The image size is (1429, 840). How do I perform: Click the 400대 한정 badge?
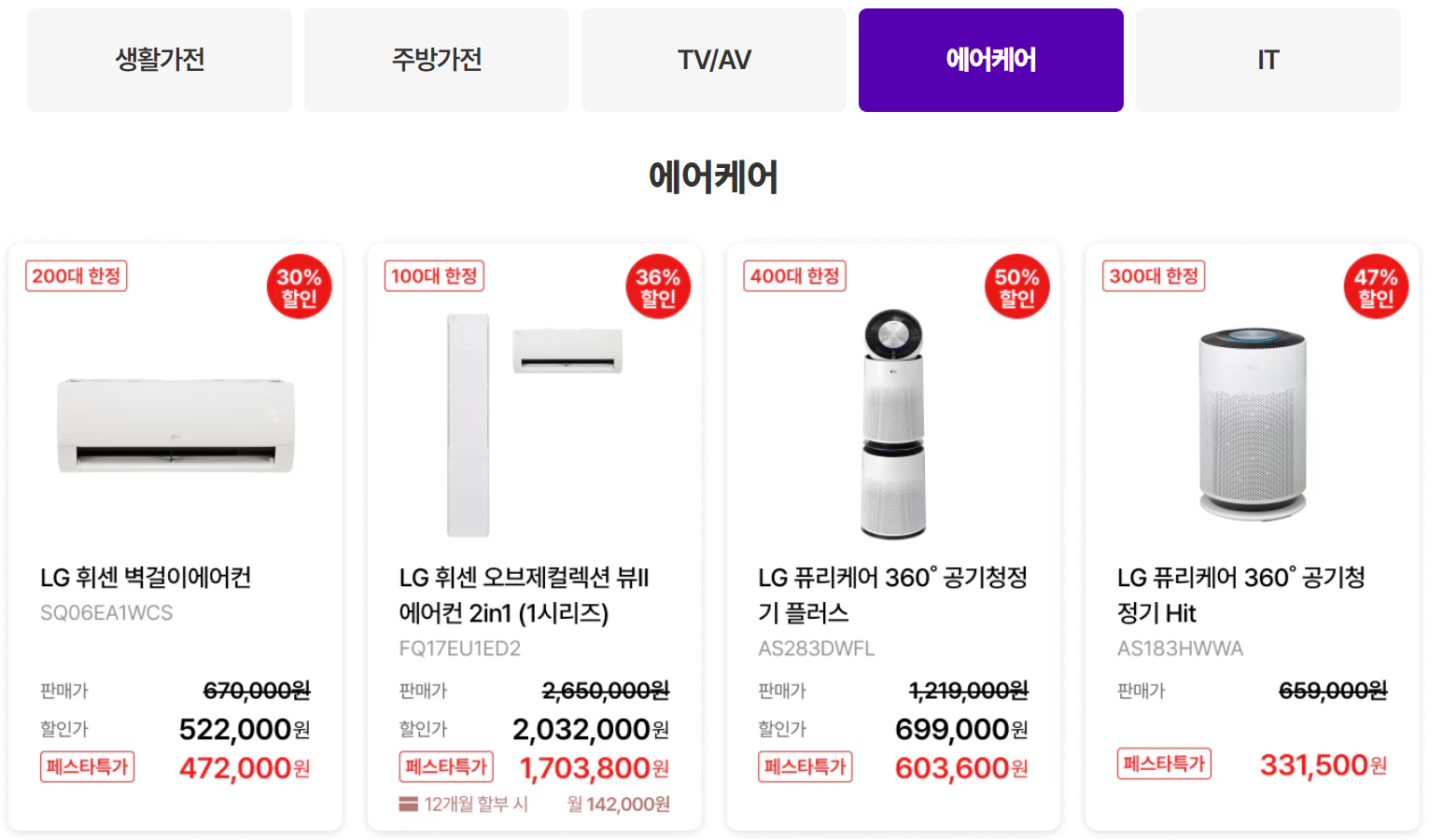(794, 275)
